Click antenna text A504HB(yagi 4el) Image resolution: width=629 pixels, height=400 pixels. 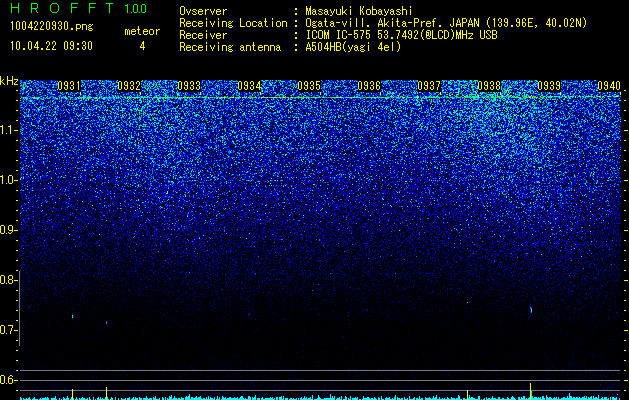353,47
